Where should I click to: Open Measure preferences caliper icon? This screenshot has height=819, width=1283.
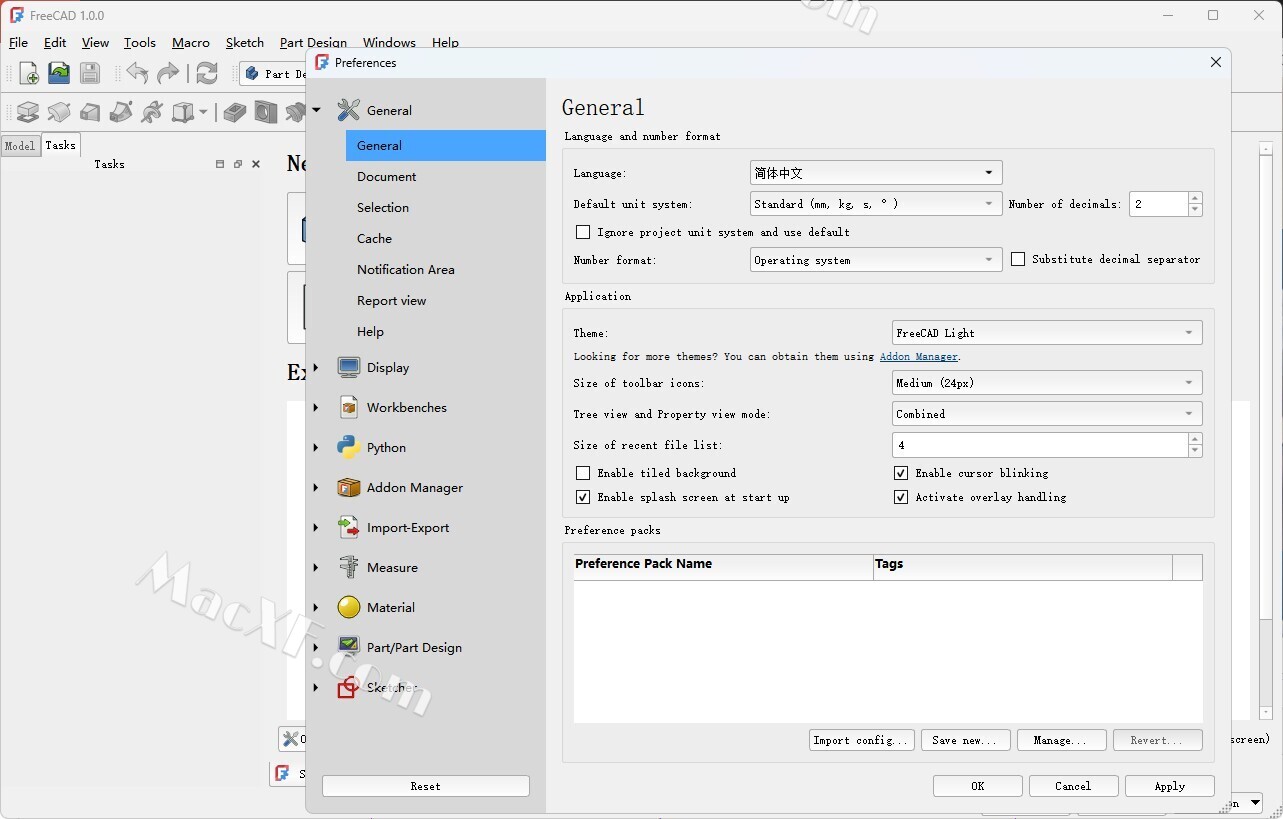tap(348, 567)
